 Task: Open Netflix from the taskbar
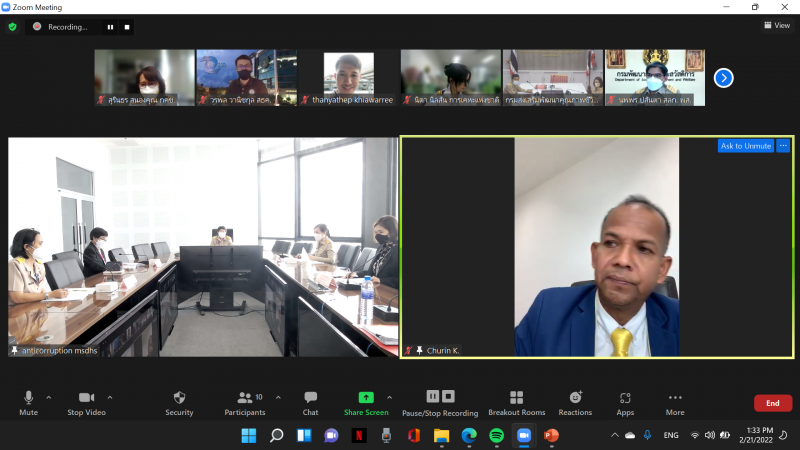359,435
